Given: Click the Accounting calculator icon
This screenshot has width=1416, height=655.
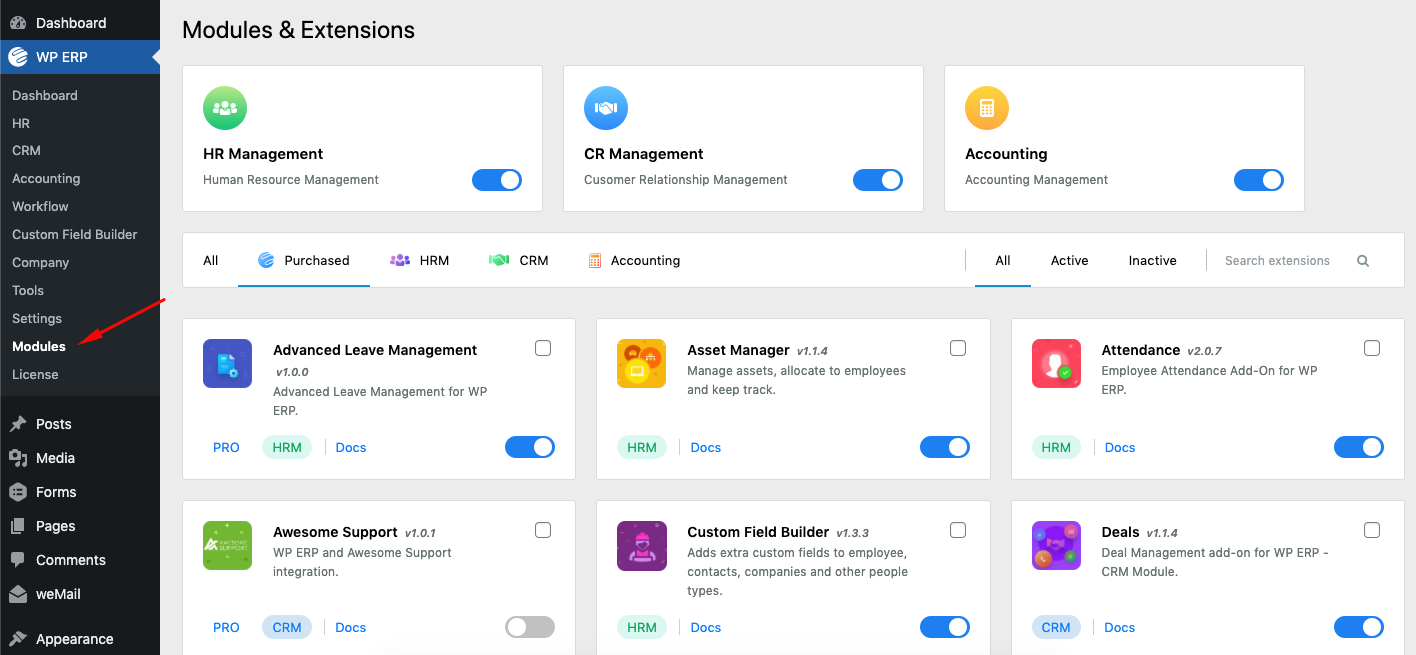Looking at the screenshot, I should (x=987, y=108).
